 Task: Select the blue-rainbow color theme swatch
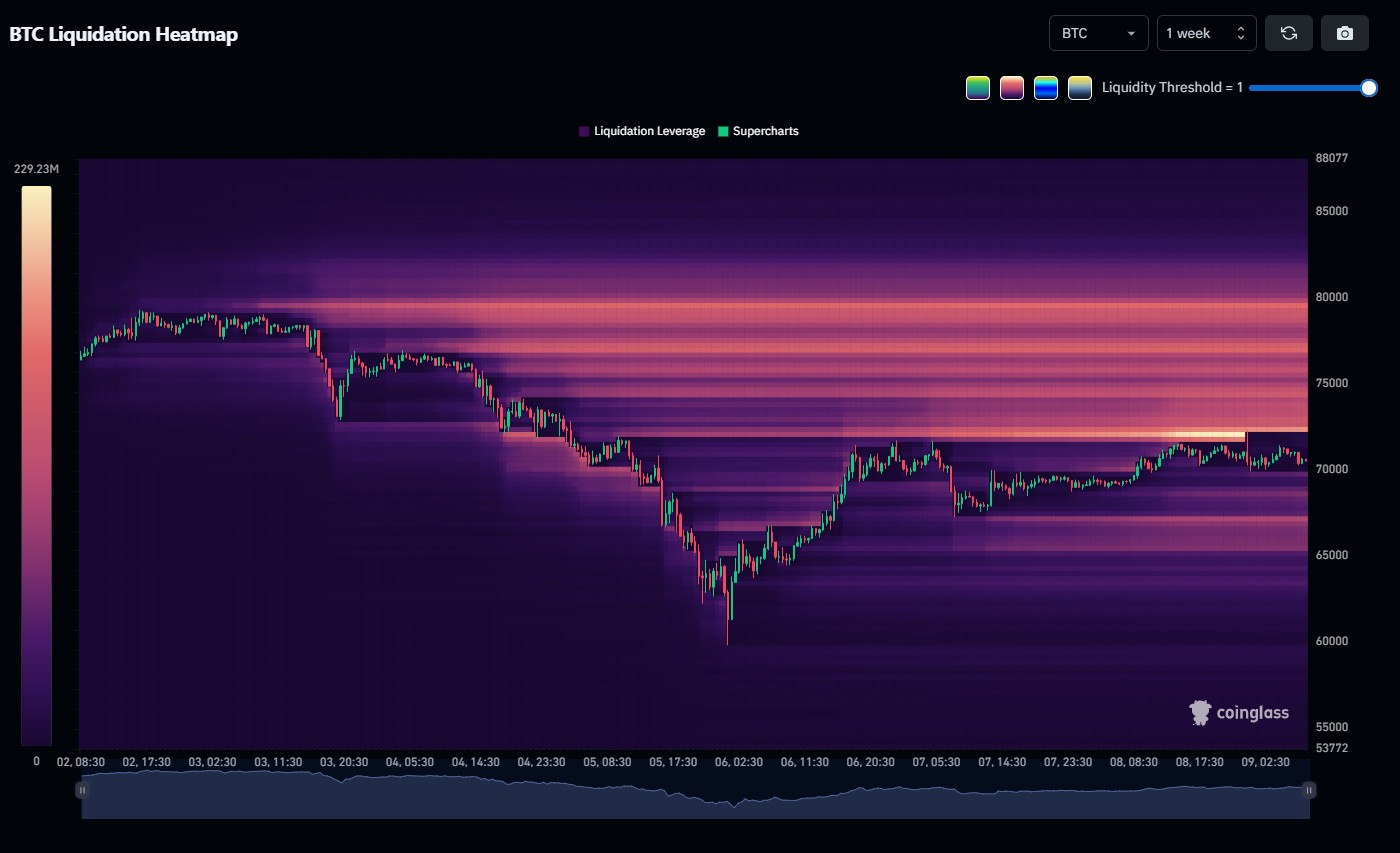pyautogui.click(x=1046, y=88)
